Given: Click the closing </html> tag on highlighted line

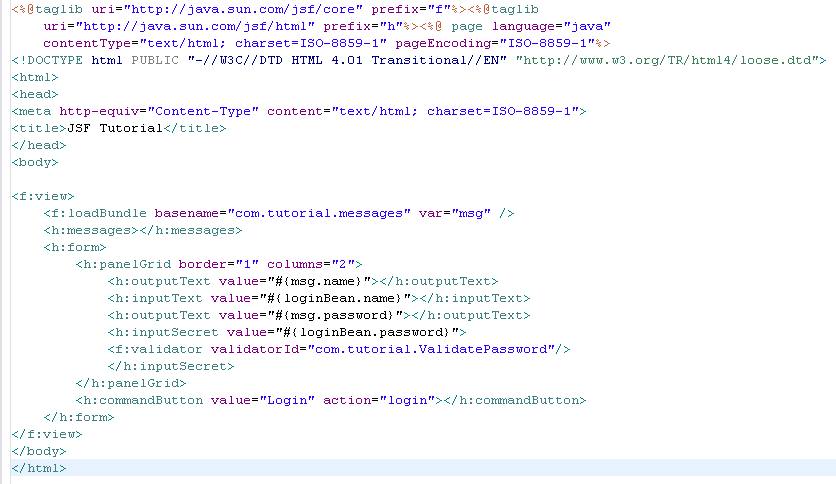Looking at the screenshot, I should 39,469.
